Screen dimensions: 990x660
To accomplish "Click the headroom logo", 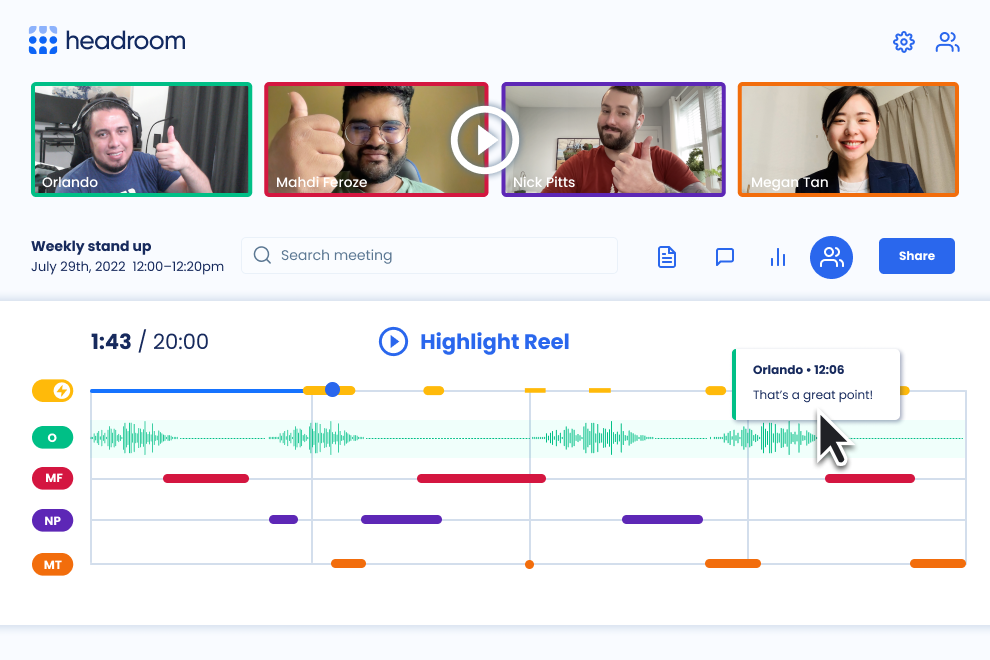I will [107, 40].
